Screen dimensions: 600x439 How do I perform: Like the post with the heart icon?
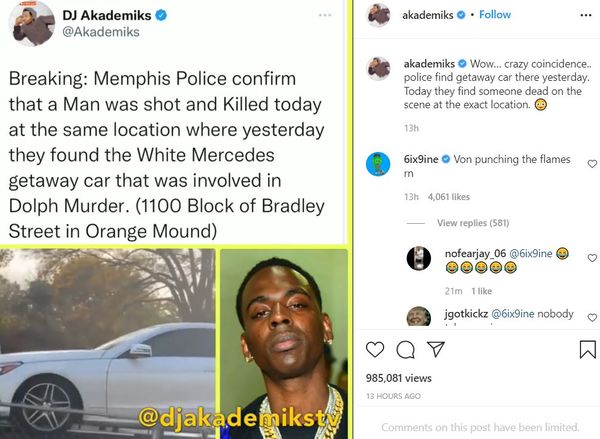(375, 349)
